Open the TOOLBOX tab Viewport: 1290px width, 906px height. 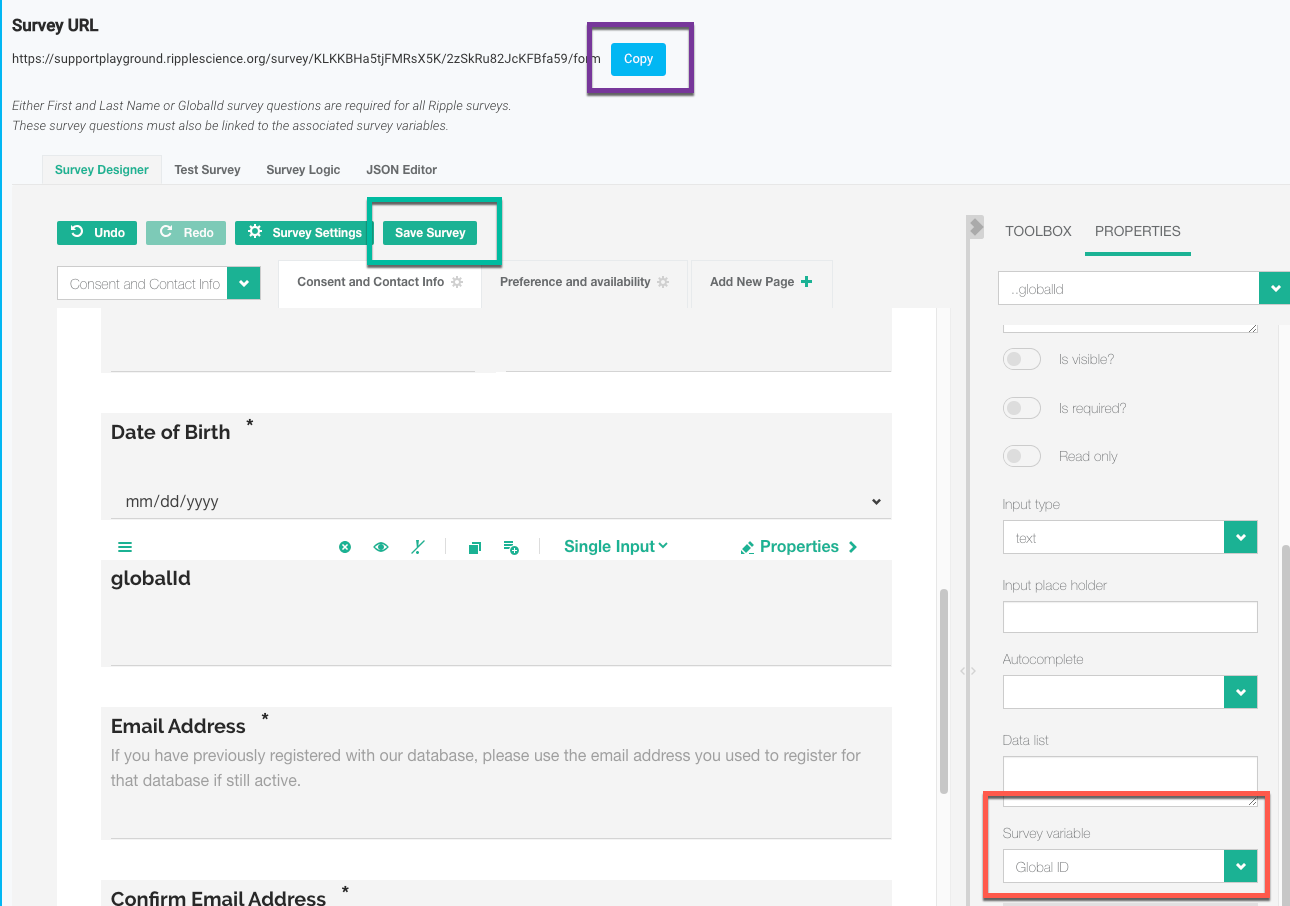[x=1038, y=231]
